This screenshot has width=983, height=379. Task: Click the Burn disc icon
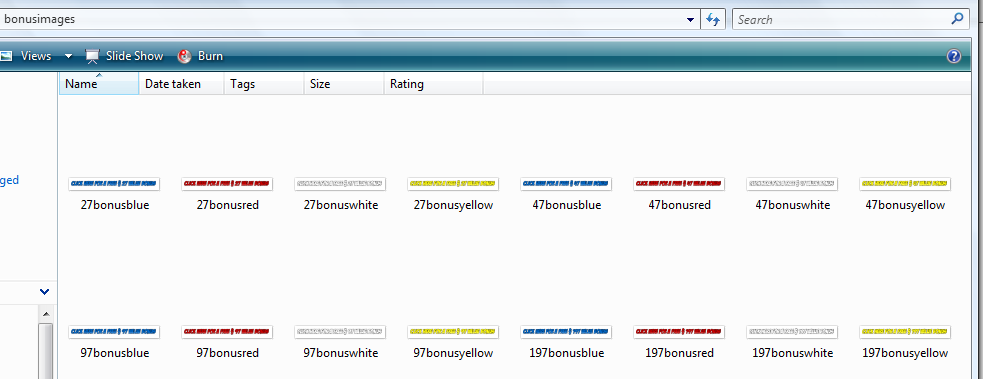tap(184, 56)
